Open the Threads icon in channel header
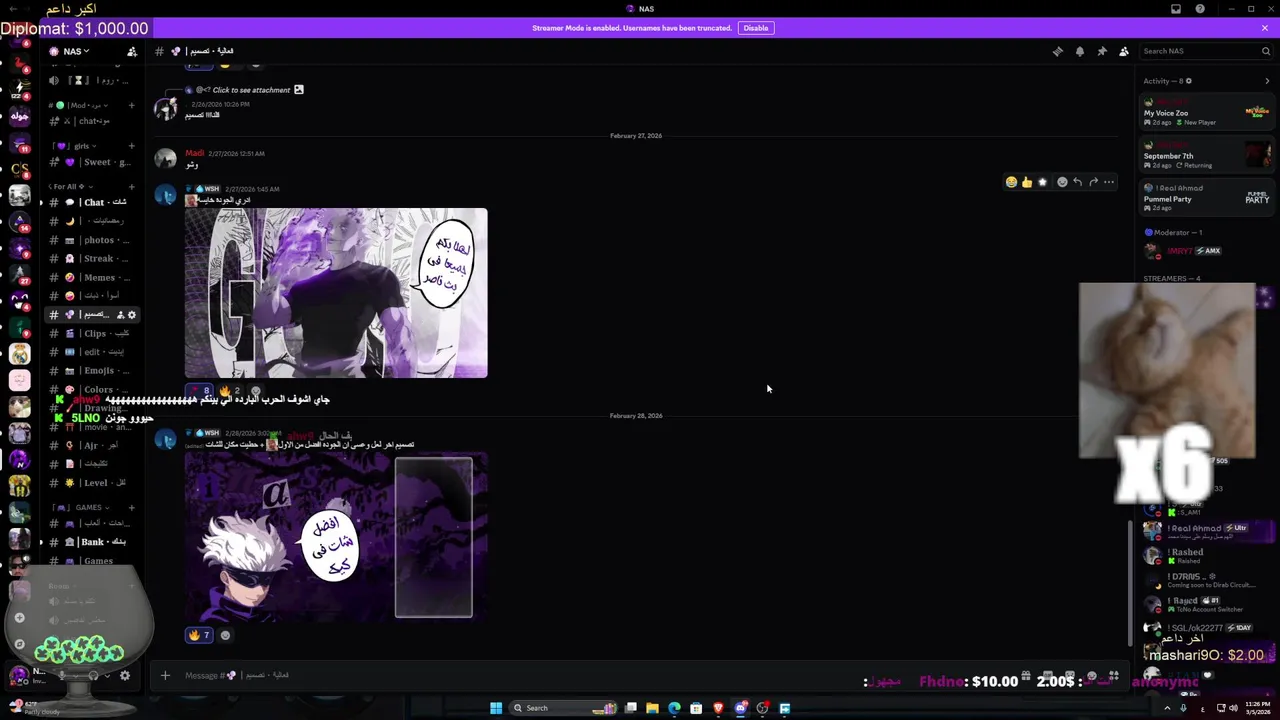 coord(1058,51)
